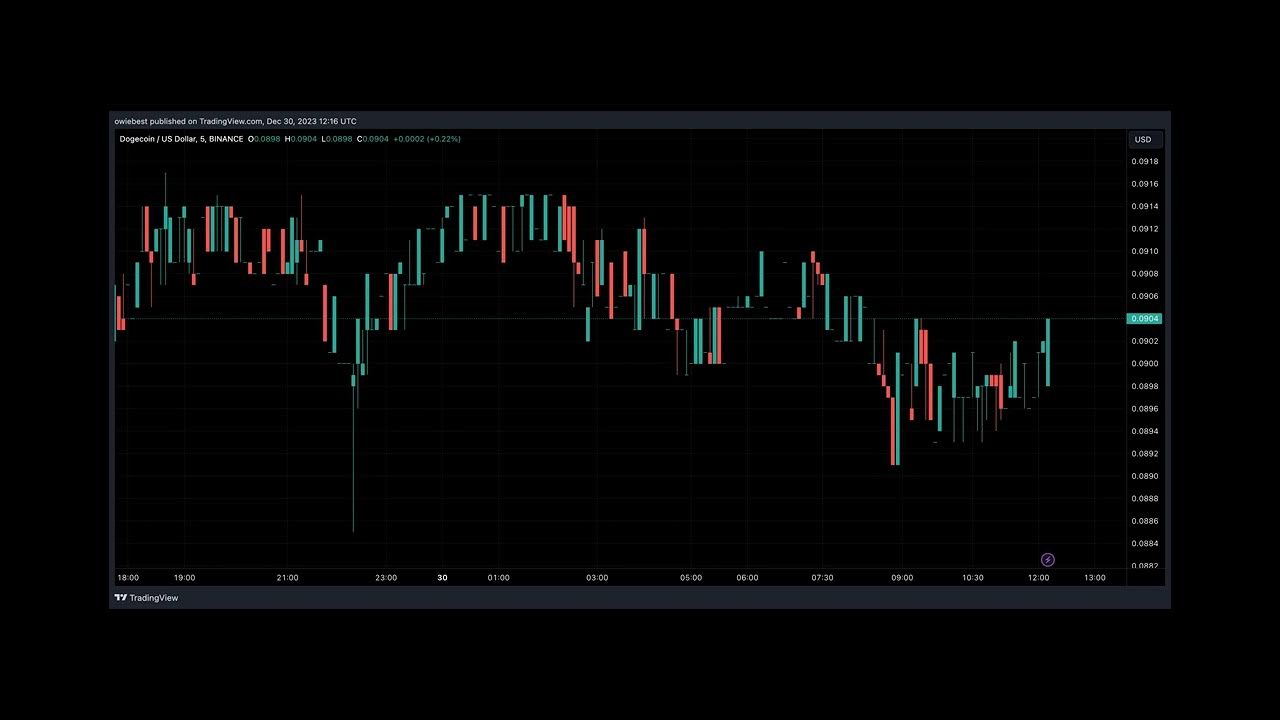This screenshot has width=1280, height=720.
Task: Click the latest green candle at chart's right
Action: coord(1048,352)
